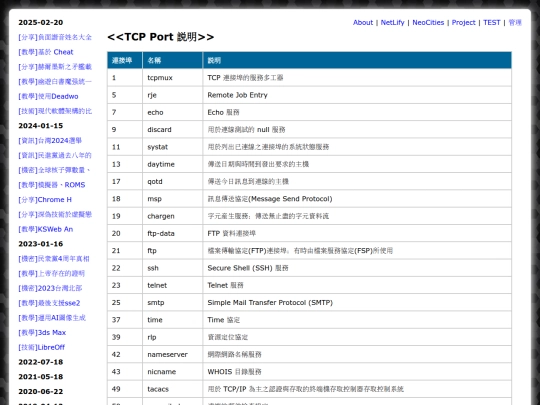
Task: Open the '[教學]模擬器・ROMS' article link
Action: coord(52,185)
